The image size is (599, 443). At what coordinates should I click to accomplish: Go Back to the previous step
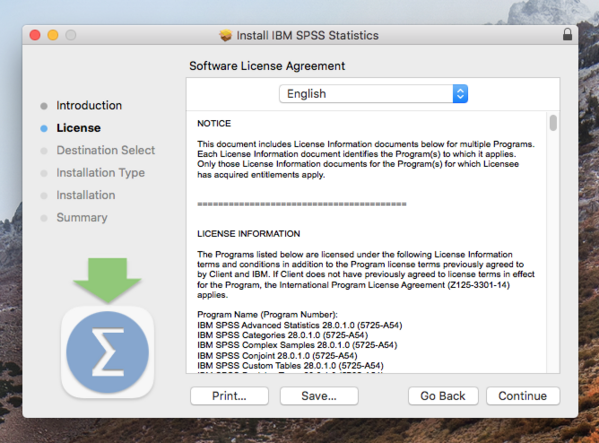(x=443, y=396)
